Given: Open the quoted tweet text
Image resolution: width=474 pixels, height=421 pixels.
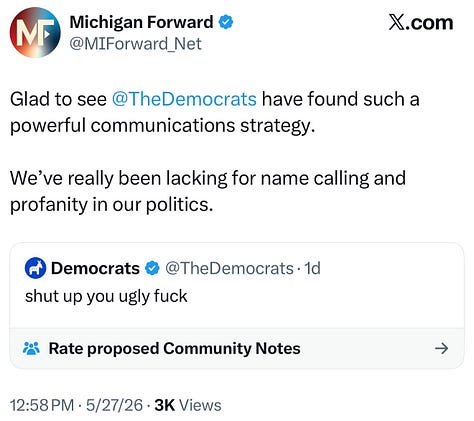Looking at the screenshot, I should [x=106, y=296].
